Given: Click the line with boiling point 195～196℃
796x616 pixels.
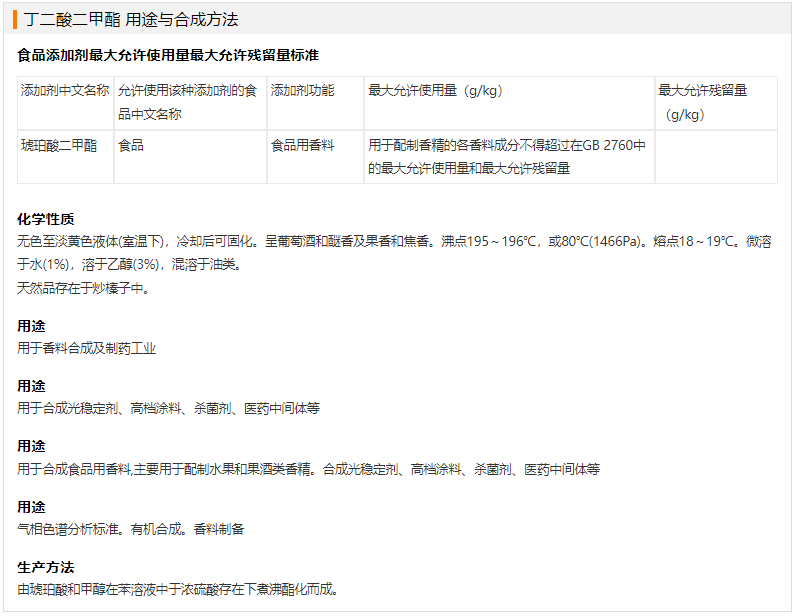Looking at the screenshot, I should (394, 241).
